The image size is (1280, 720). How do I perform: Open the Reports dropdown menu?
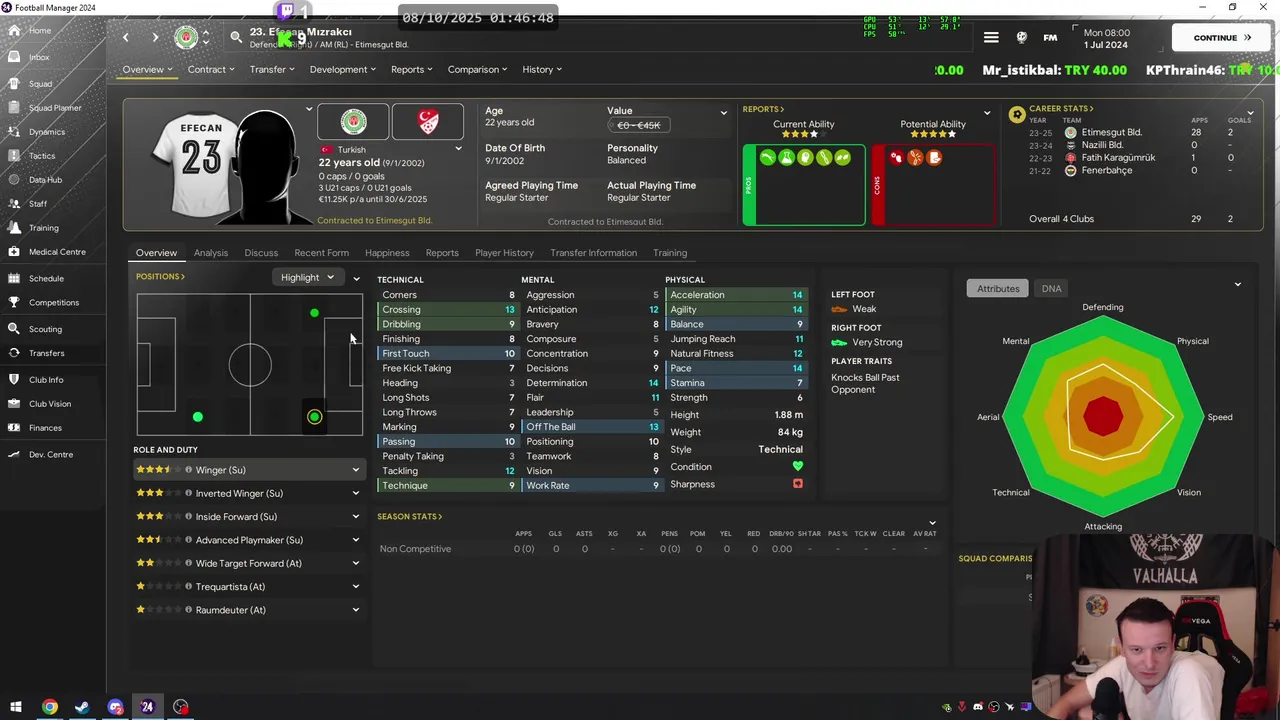412,70
